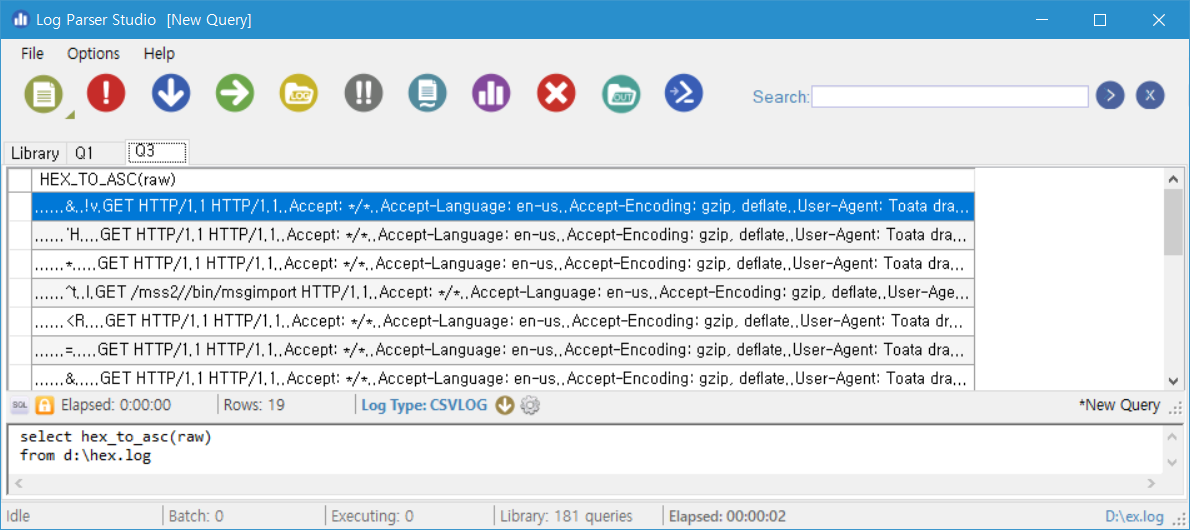
Task: Toggle the orange lock icon
Action: [45, 405]
